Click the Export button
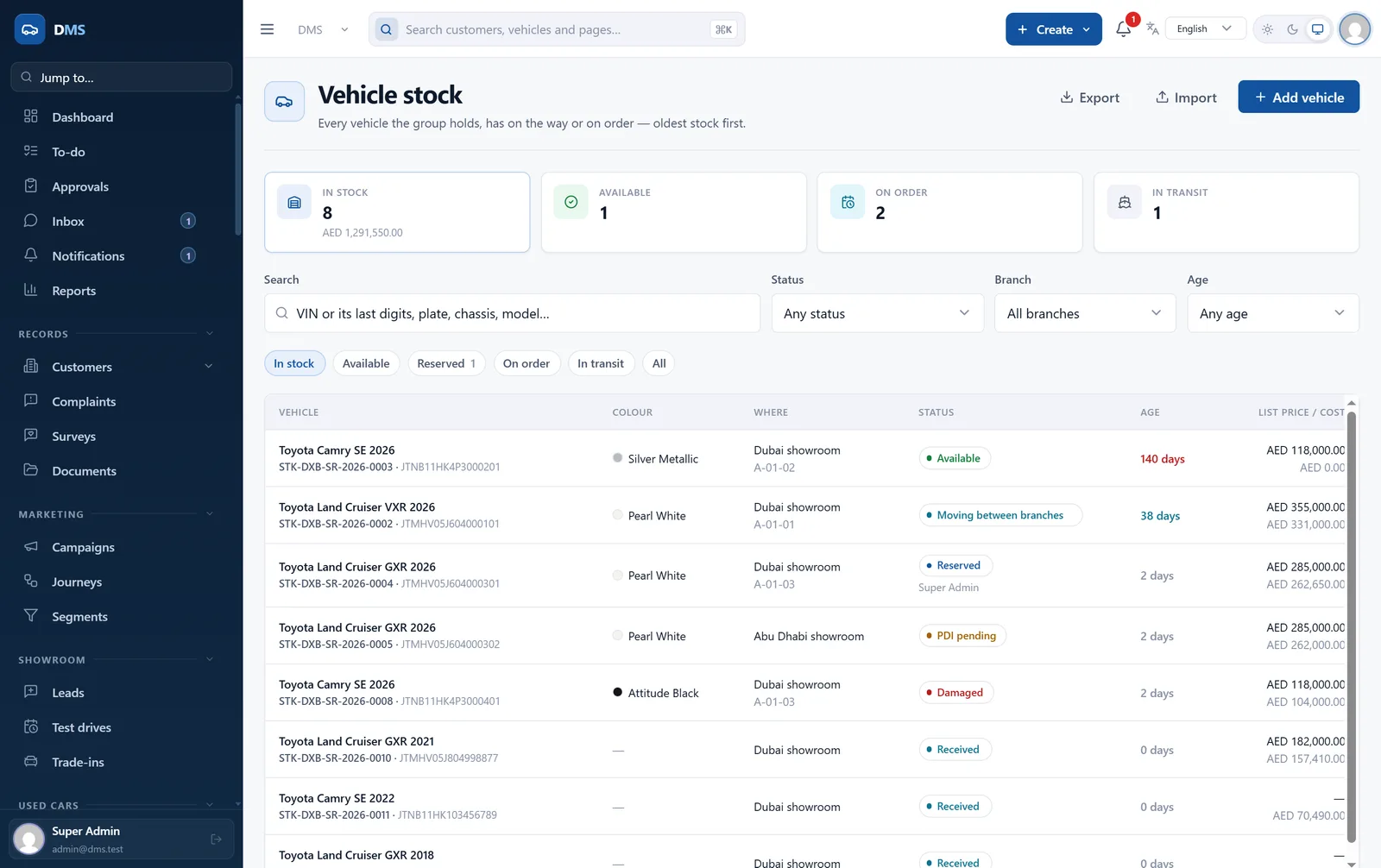This screenshot has width=1381, height=868. tap(1089, 97)
